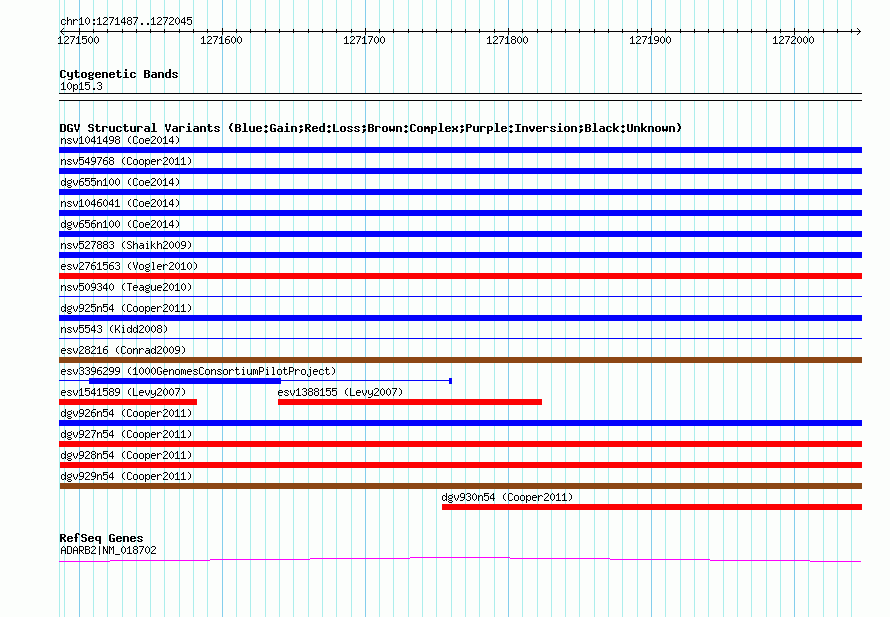Open esv2761563 (Vogler2010) label
Image resolution: width=890 pixels, height=617 pixels.
[x=129, y=266]
